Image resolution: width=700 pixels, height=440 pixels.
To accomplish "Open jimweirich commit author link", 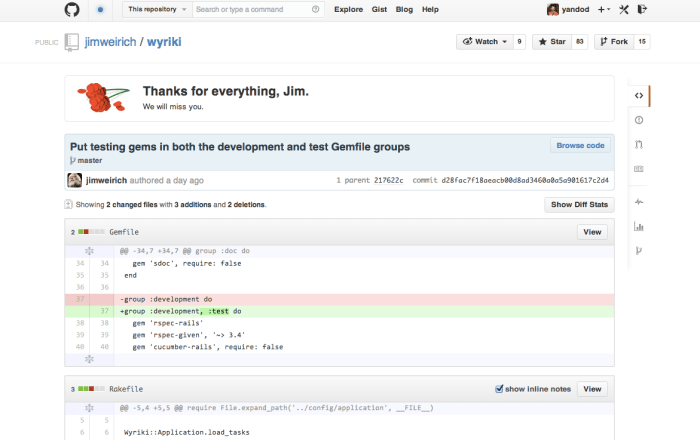I will coord(106,180).
